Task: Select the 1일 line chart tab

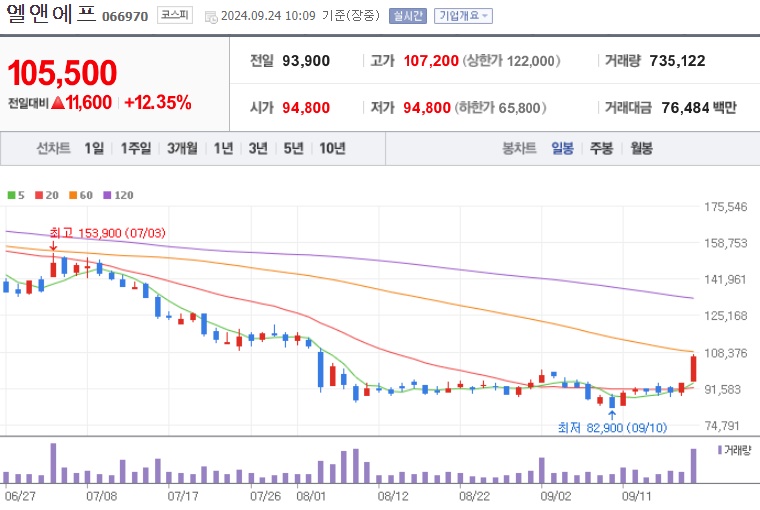Action: [94, 148]
